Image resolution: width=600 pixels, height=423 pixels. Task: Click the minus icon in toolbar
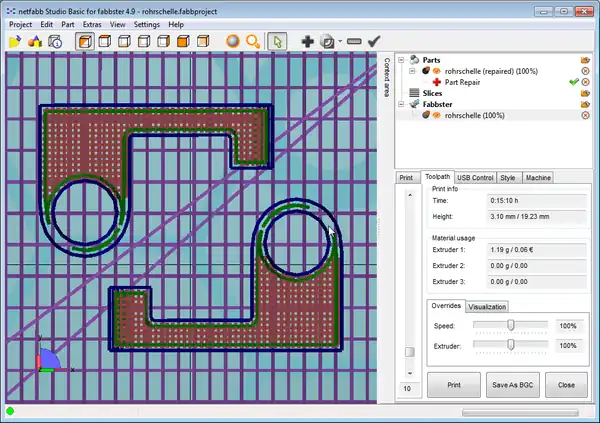click(x=352, y=41)
